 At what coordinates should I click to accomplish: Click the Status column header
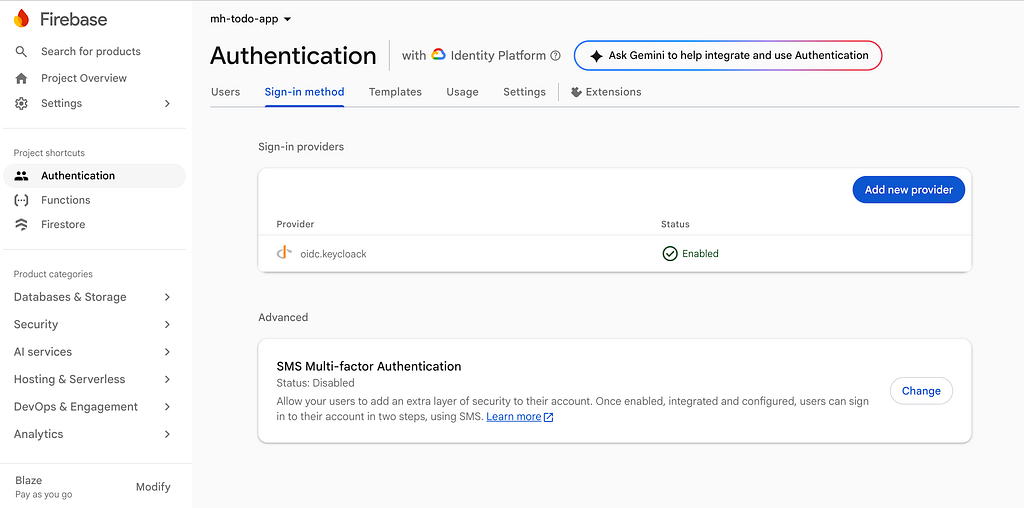(x=675, y=224)
